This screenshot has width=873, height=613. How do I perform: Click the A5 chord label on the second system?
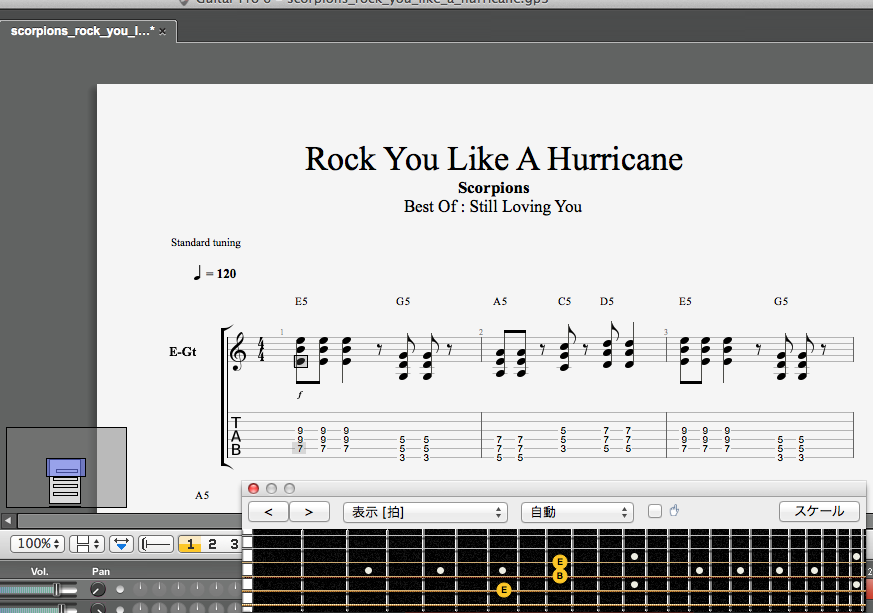tap(202, 495)
